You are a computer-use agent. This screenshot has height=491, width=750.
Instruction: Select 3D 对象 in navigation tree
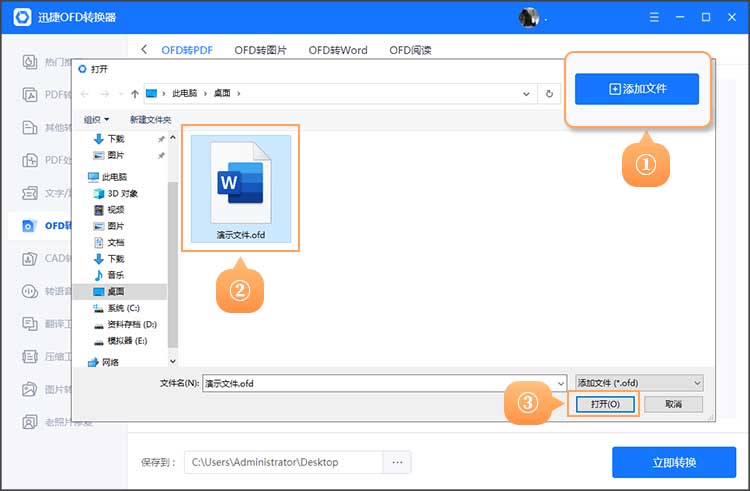click(x=116, y=194)
